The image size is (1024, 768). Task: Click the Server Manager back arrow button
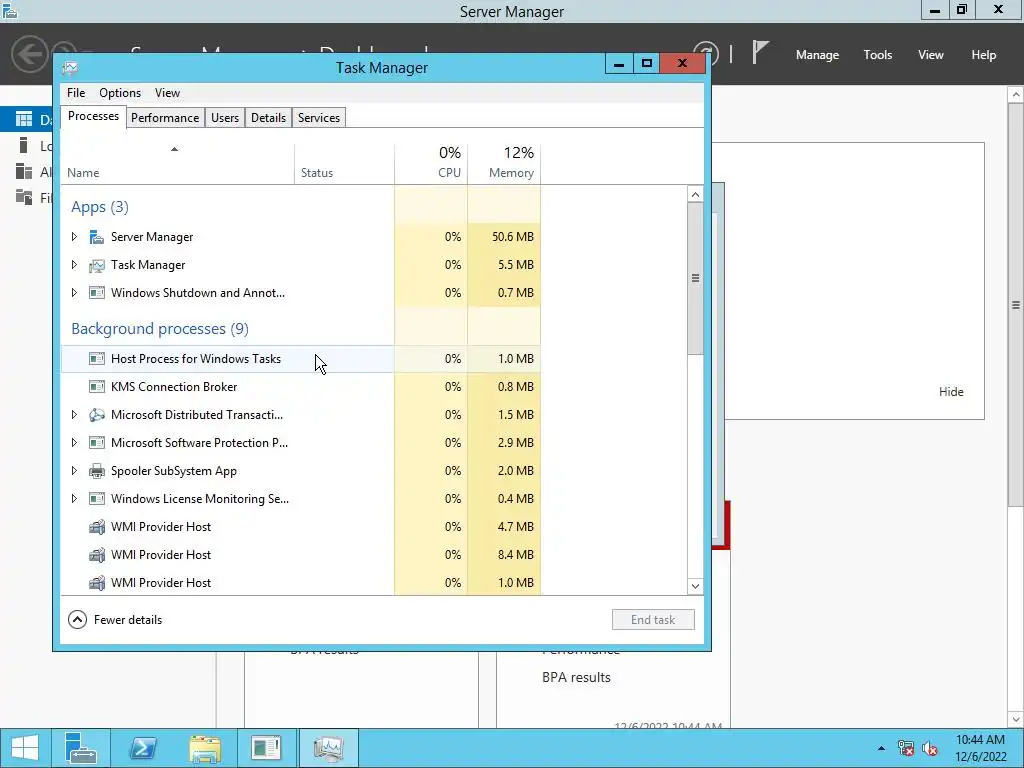[29, 54]
